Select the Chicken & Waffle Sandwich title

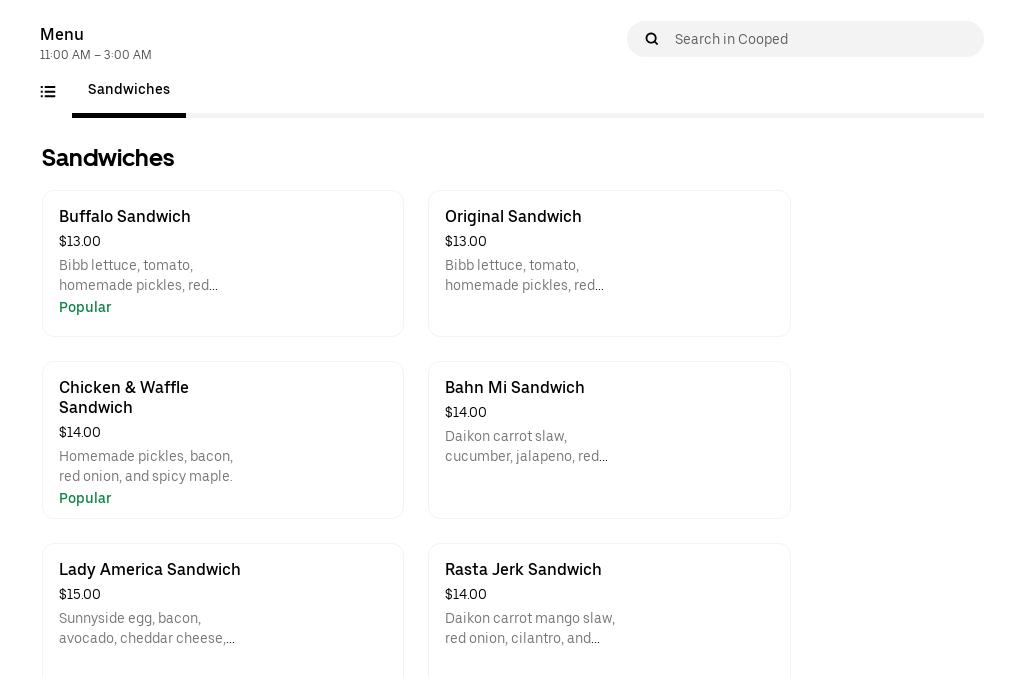click(x=124, y=398)
